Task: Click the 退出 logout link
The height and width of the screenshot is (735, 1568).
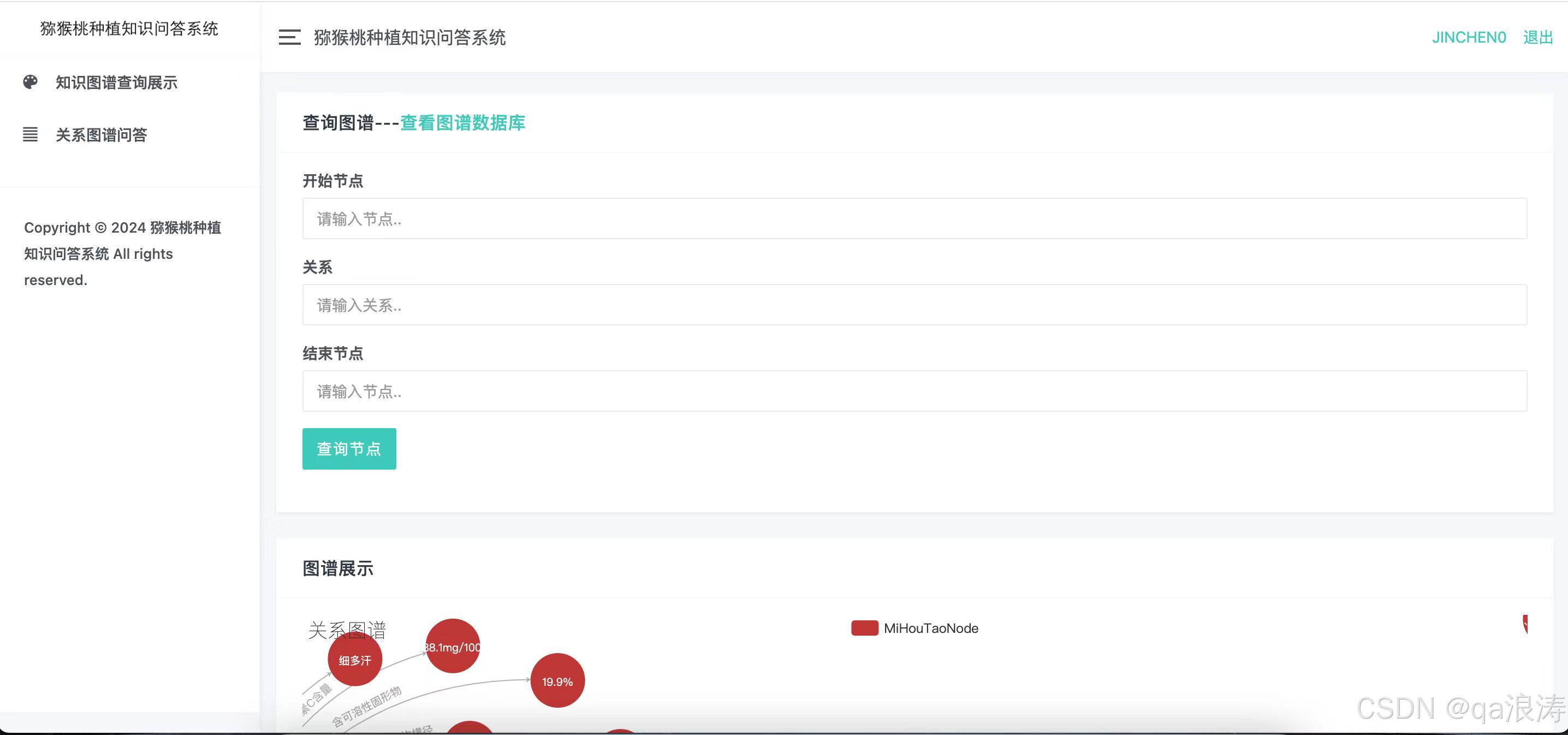Action: pos(1537,37)
